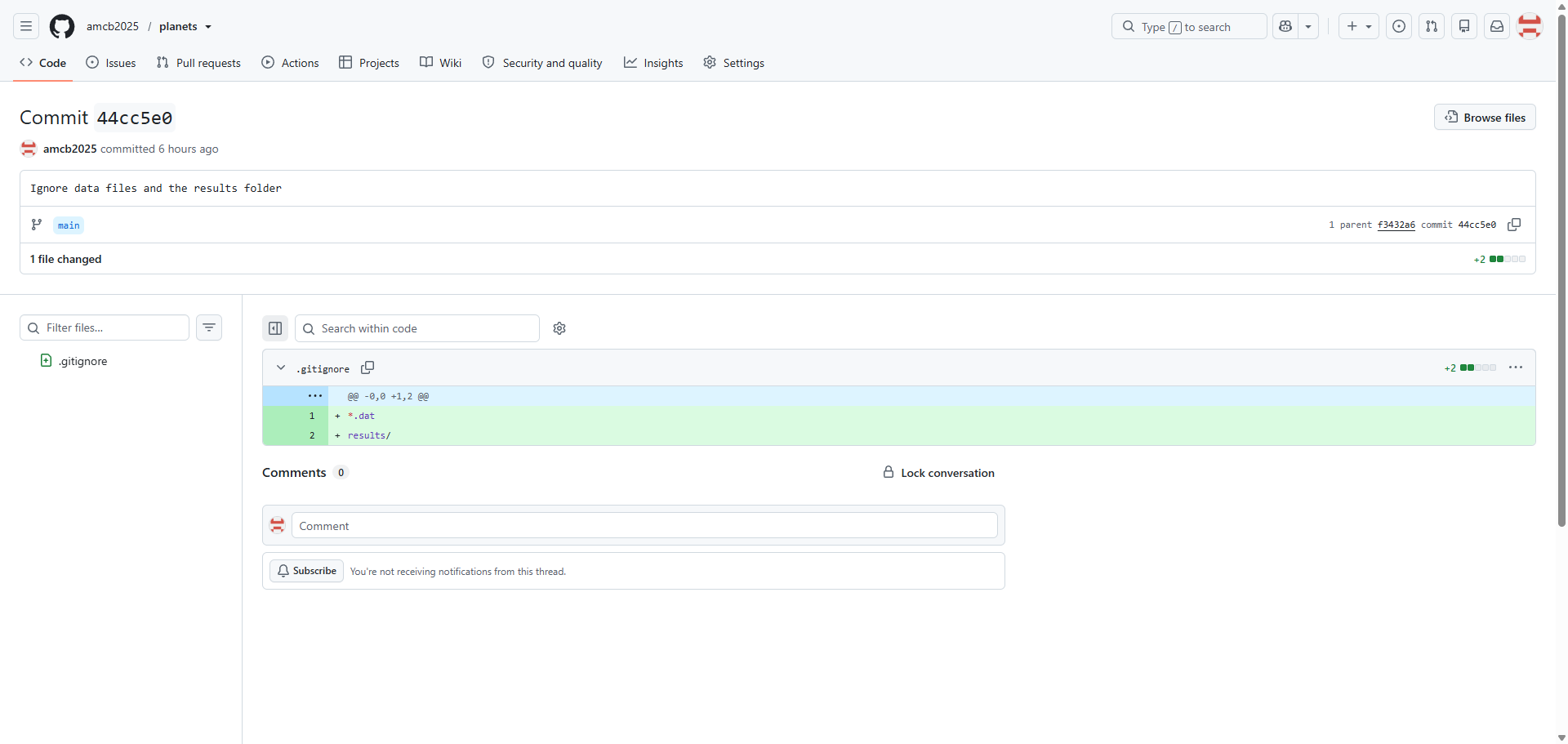Open the Actions tab
Image resolution: width=1568 pixels, height=744 pixels.
(x=290, y=63)
